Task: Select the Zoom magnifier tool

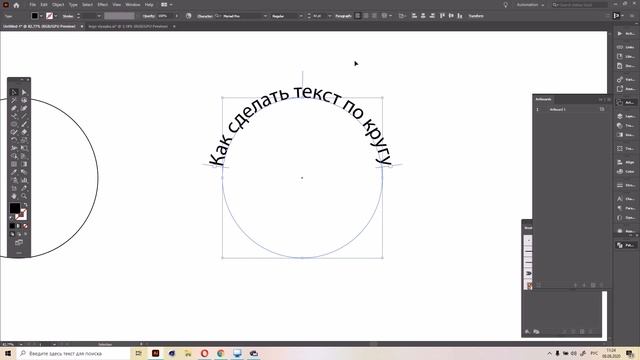Action: tap(24, 196)
